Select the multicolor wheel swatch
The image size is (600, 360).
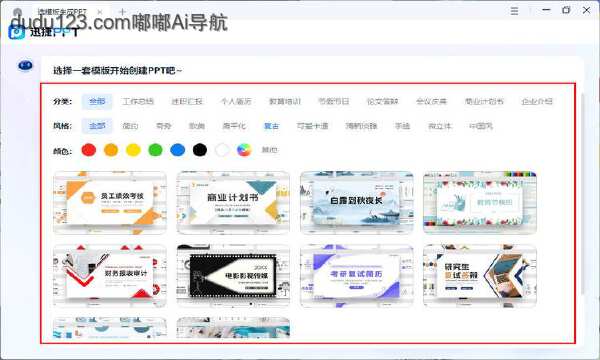[244, 150]
